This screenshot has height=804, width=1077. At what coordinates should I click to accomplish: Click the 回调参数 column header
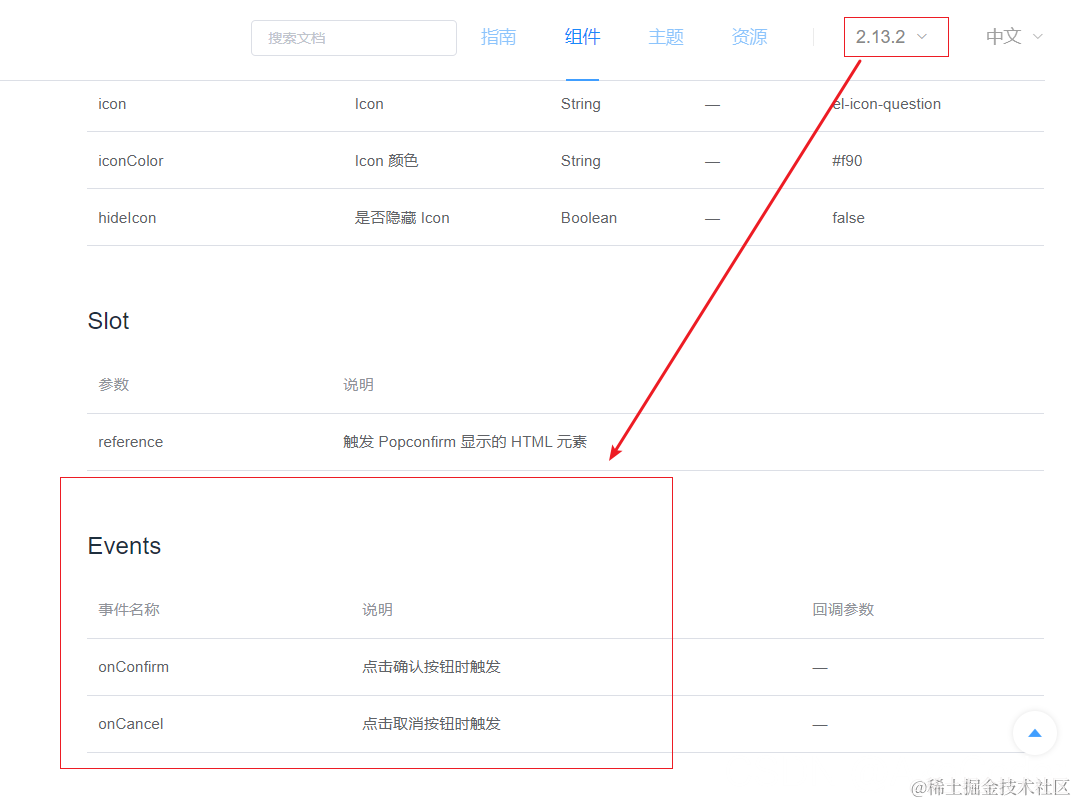pos(843,610)
